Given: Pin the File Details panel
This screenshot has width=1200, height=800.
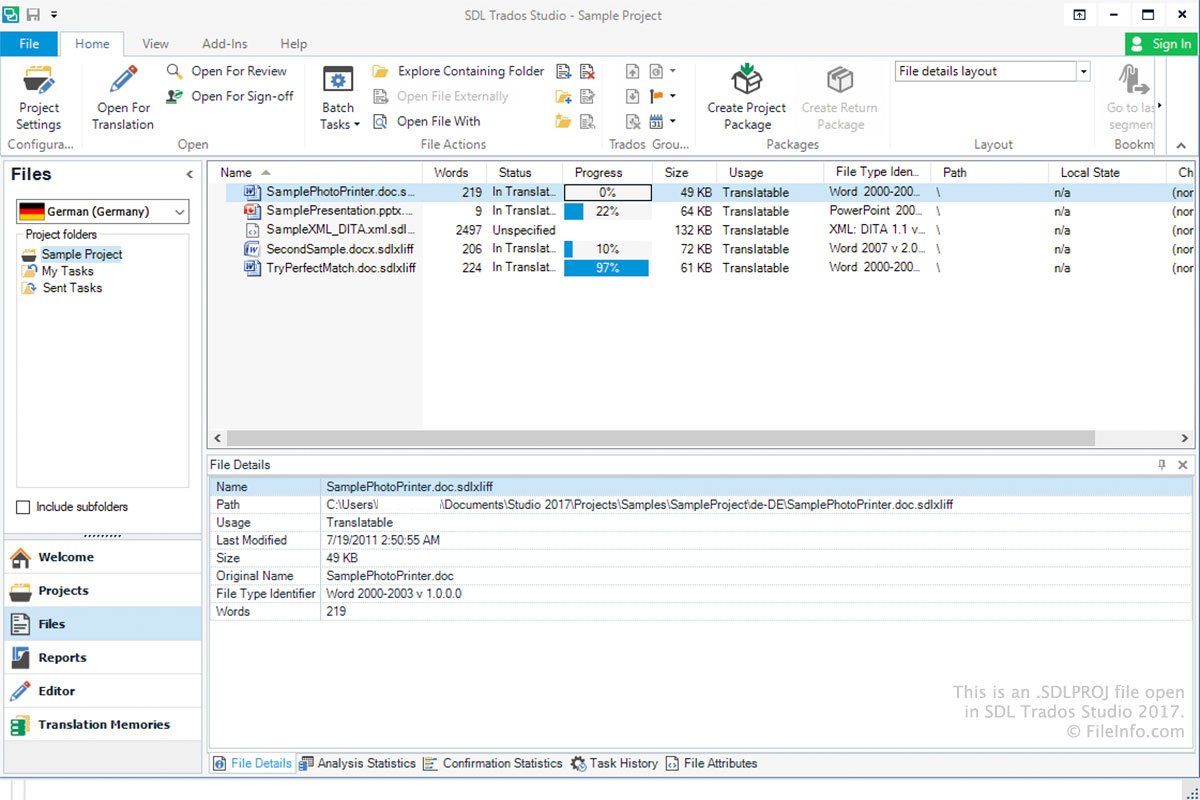Looking at the screenshot, I should tap(1162, 465).
